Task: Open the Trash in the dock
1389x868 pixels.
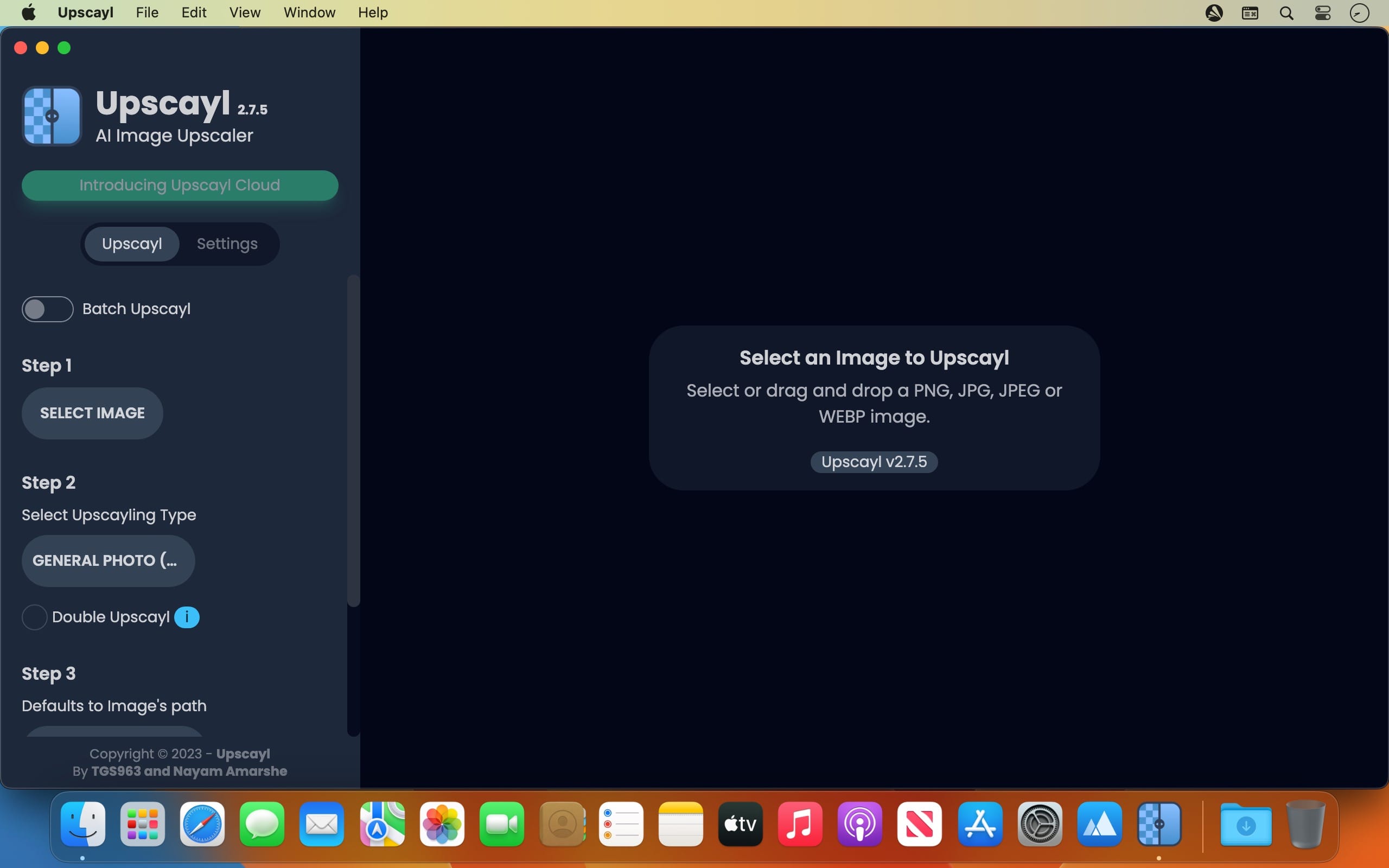Action: [x=1306, y=824]
